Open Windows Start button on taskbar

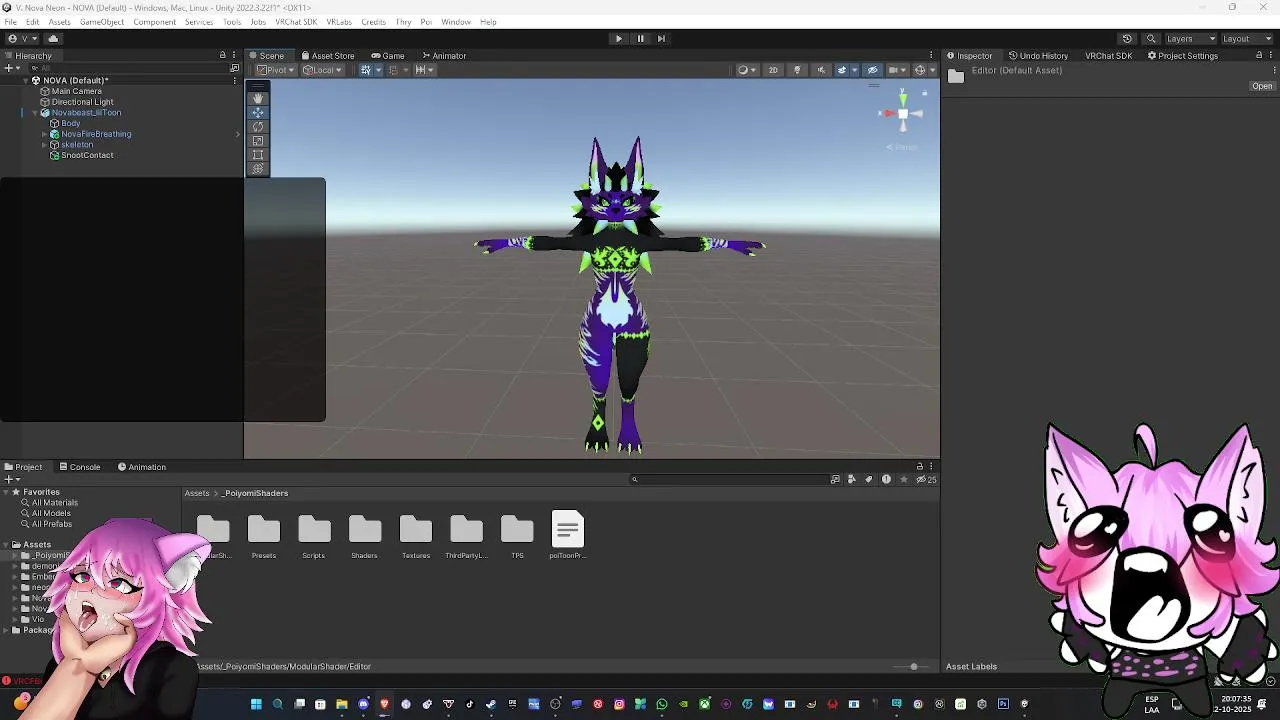click(x=256, y=704)
